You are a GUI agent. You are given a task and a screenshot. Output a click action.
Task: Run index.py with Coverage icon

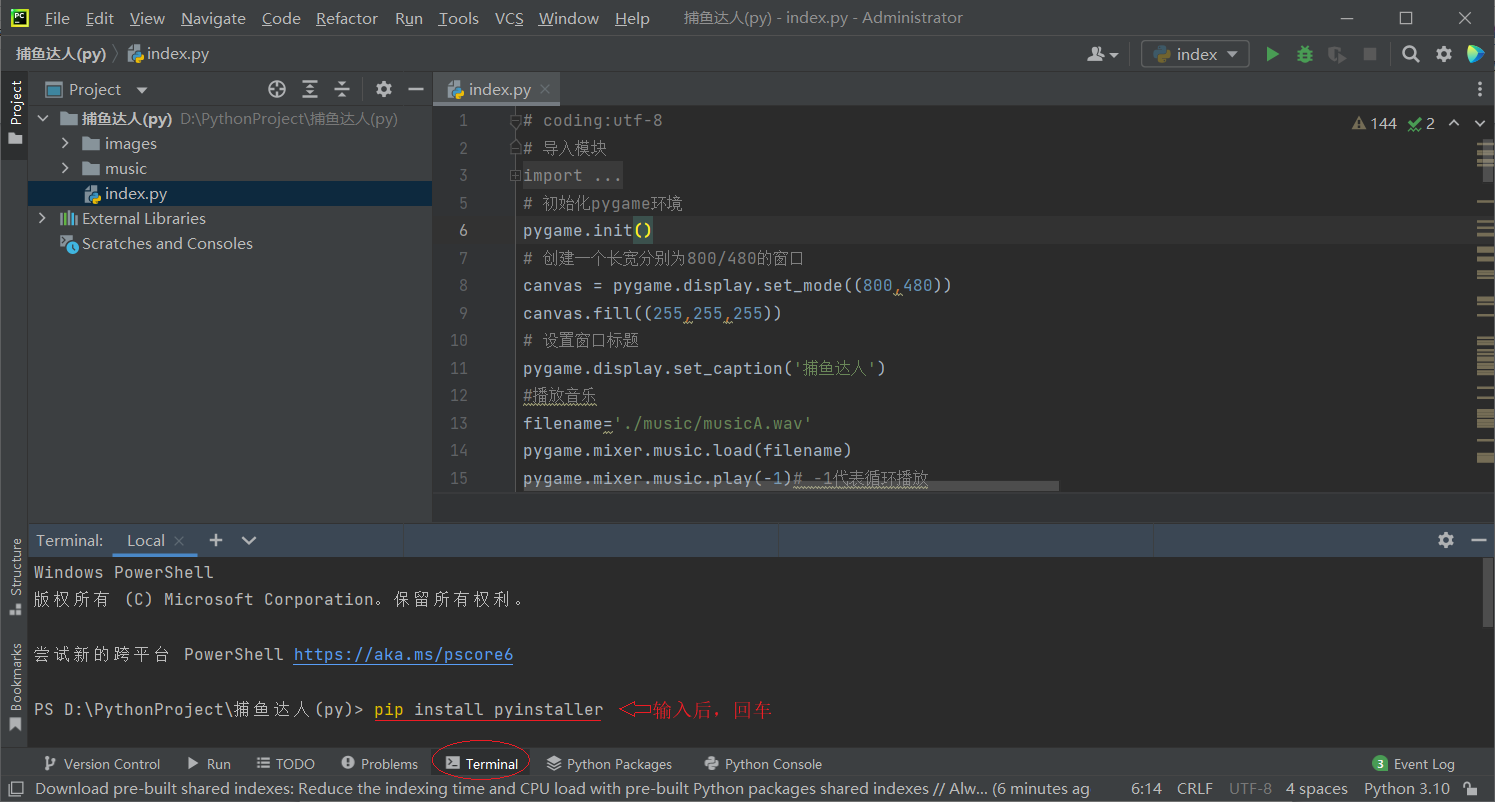pos(1337,54)
